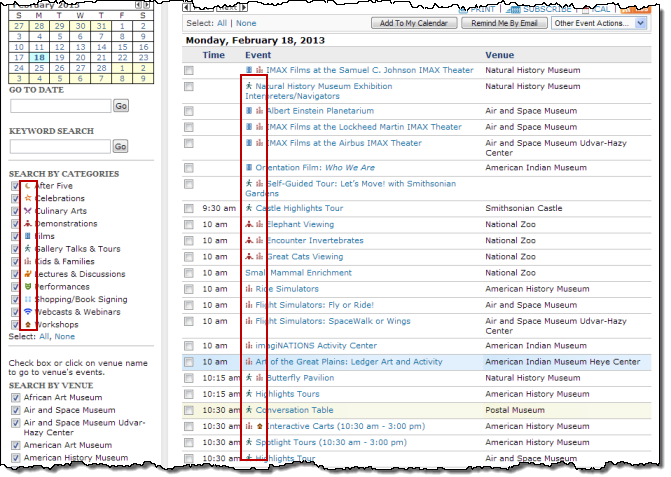Image resolution: width=671 pixels, height=477 pixels.
Task: Click Add To My Calendar button
Action: click(414, 23)
